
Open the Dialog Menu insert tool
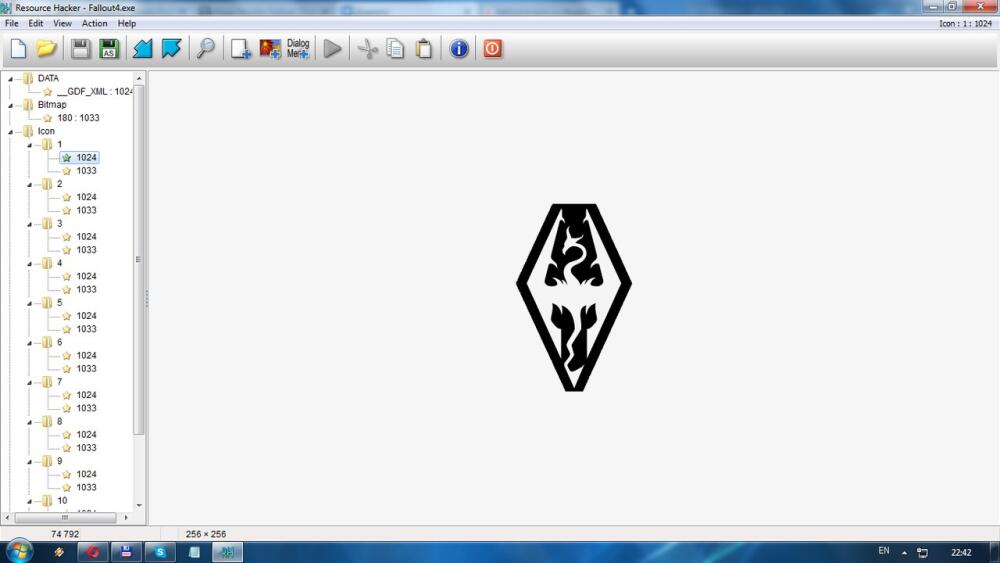pos(298,48)
